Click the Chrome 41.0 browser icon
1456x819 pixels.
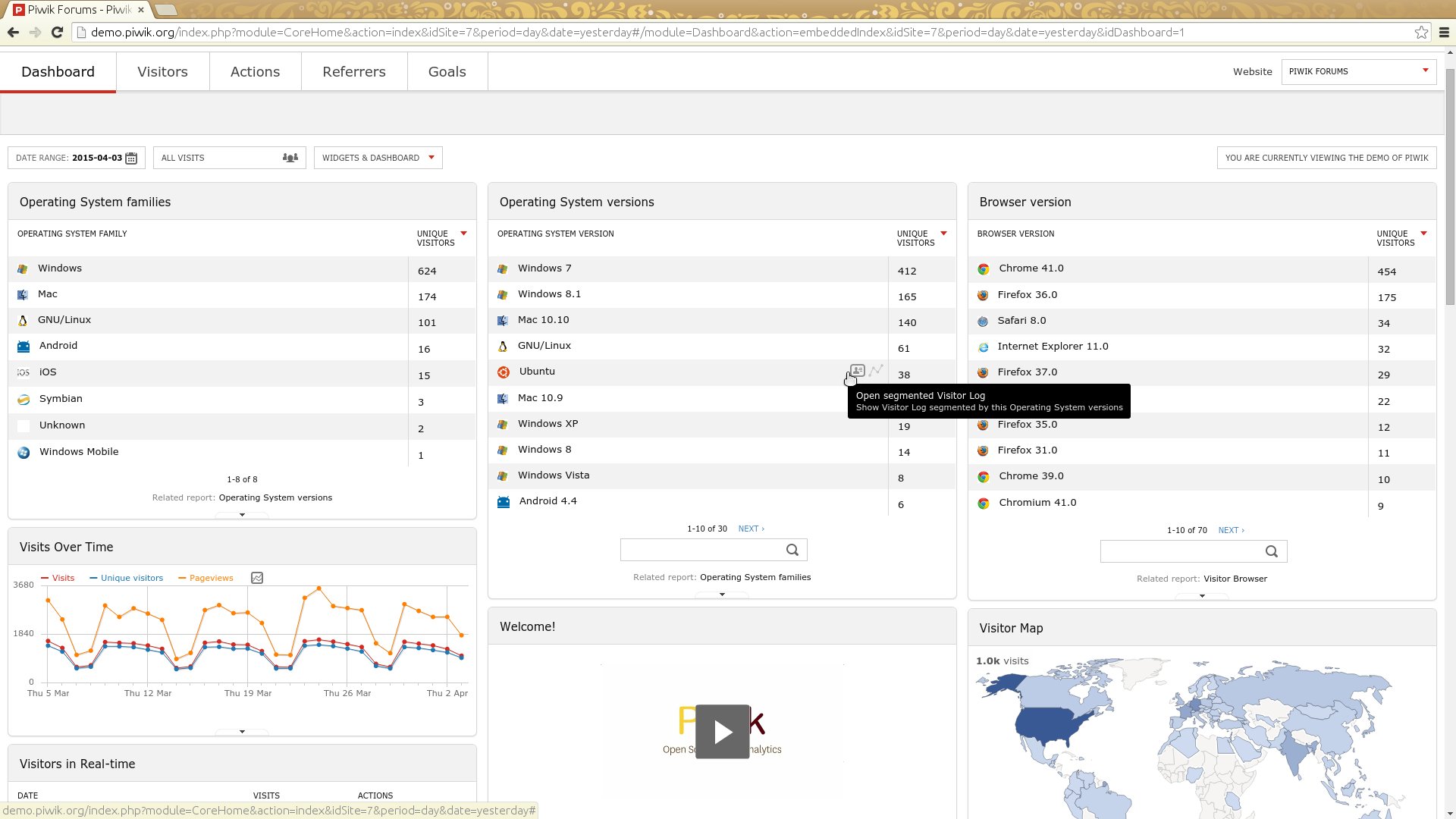[x=984, y=269]
